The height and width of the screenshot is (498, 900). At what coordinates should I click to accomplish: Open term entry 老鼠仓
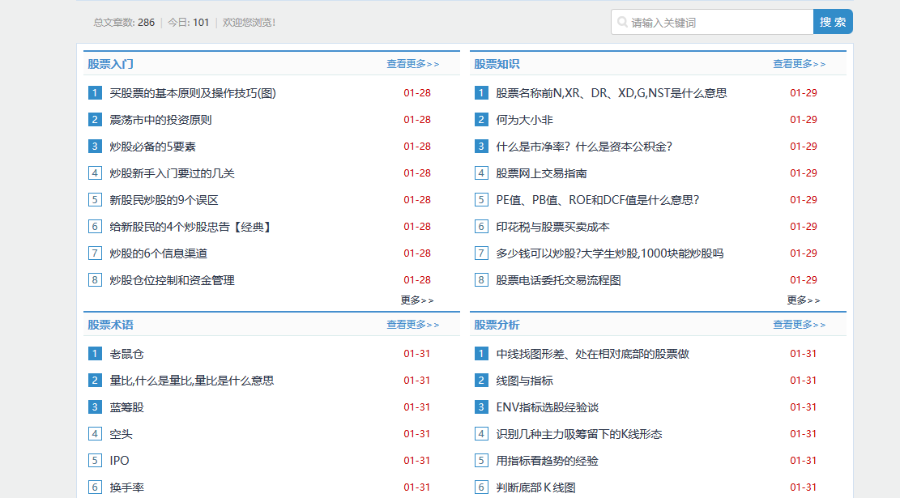(127, 354)
